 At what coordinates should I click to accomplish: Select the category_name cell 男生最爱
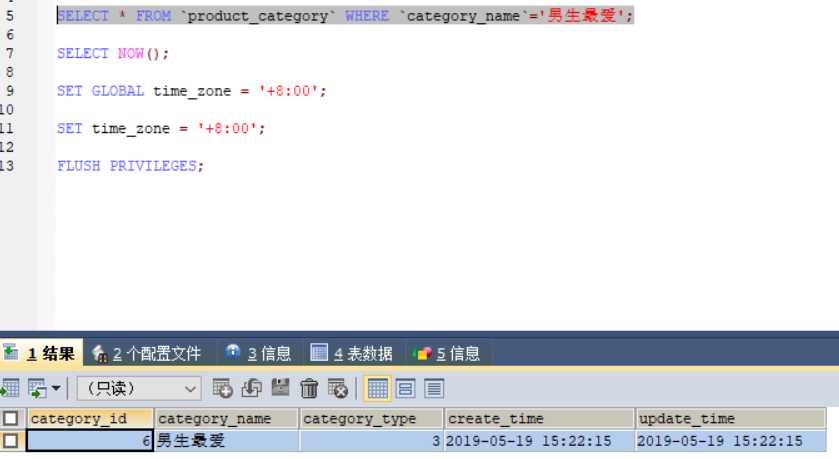click(x=226, y=441)
